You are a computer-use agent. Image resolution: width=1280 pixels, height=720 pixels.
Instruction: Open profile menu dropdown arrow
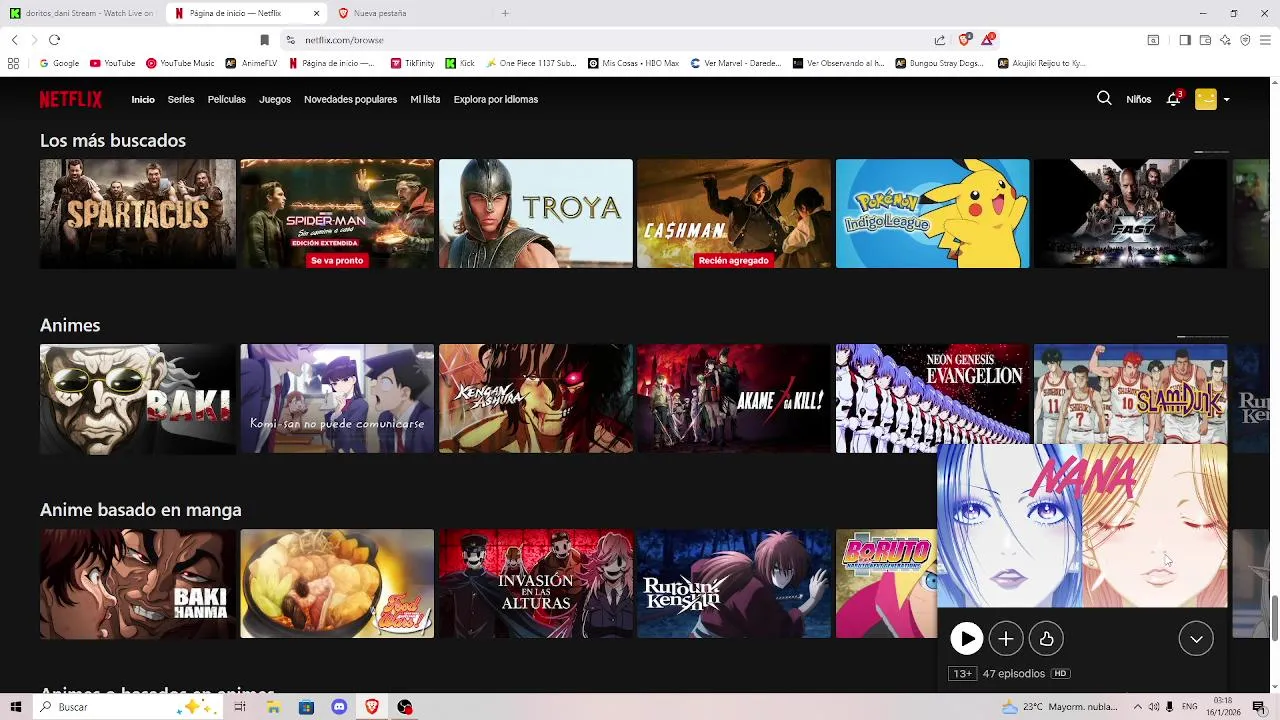pyautogui.click(x=1226, y=100)
